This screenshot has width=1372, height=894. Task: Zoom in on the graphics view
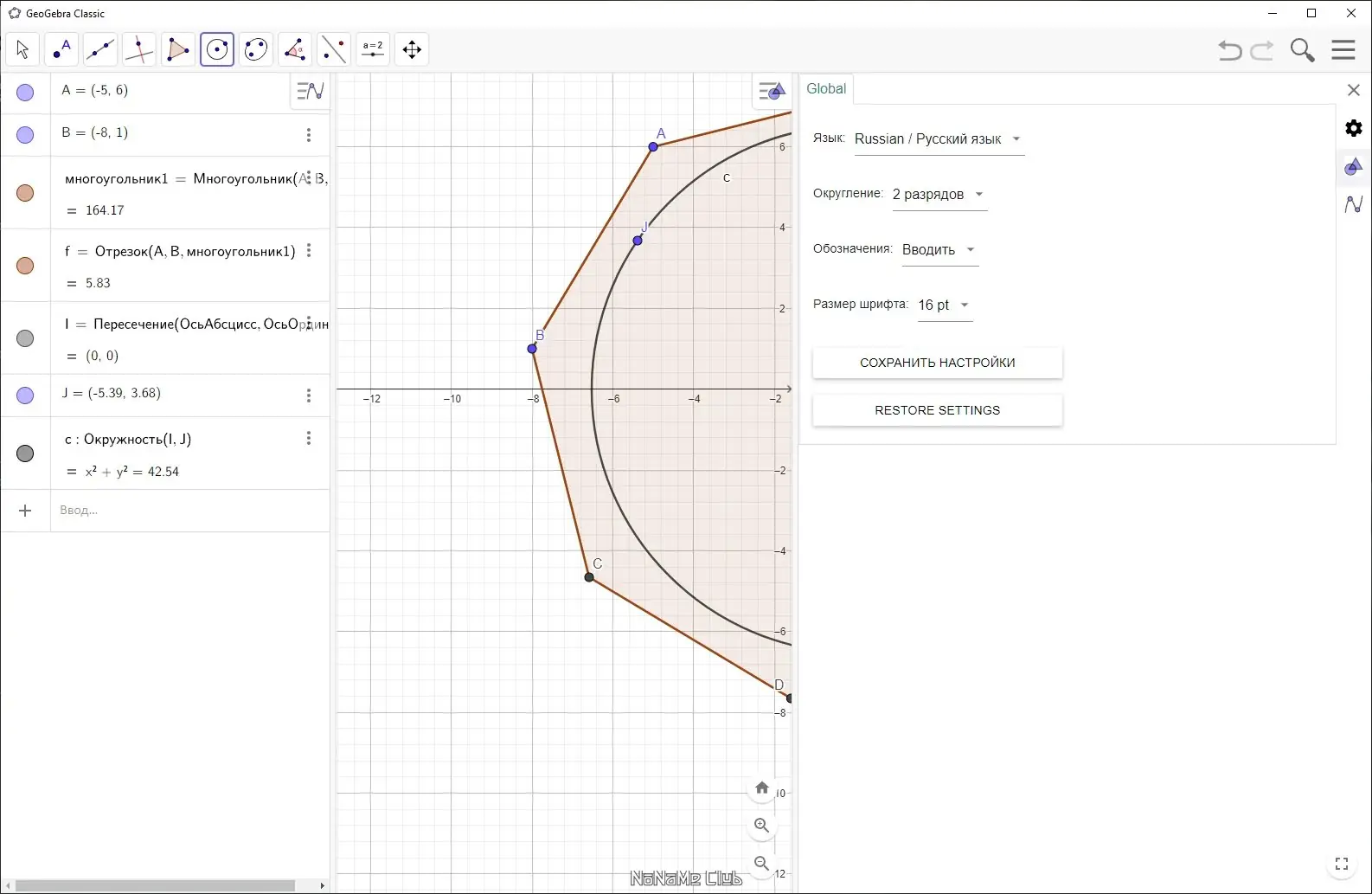(762, 826)
